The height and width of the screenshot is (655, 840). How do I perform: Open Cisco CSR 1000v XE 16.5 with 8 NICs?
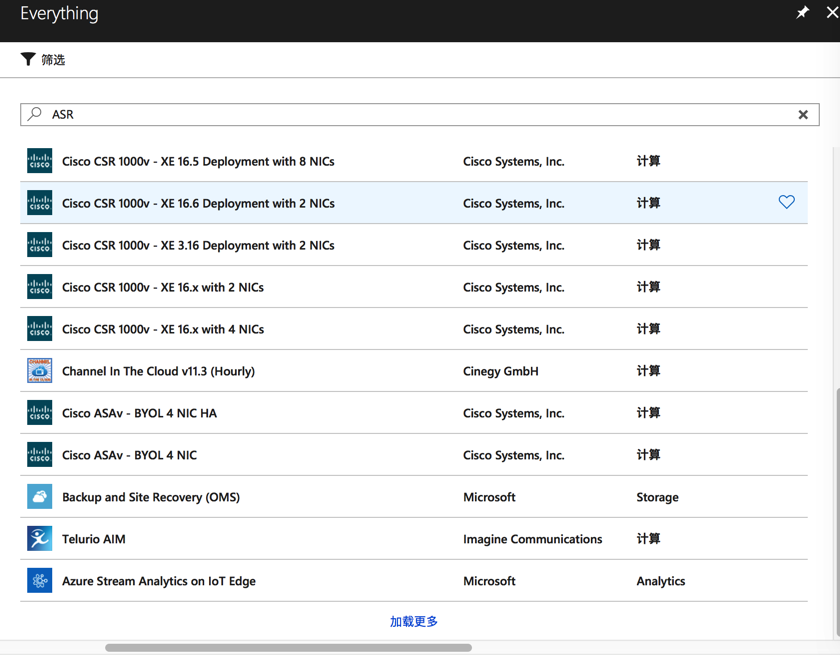(198, 161)
